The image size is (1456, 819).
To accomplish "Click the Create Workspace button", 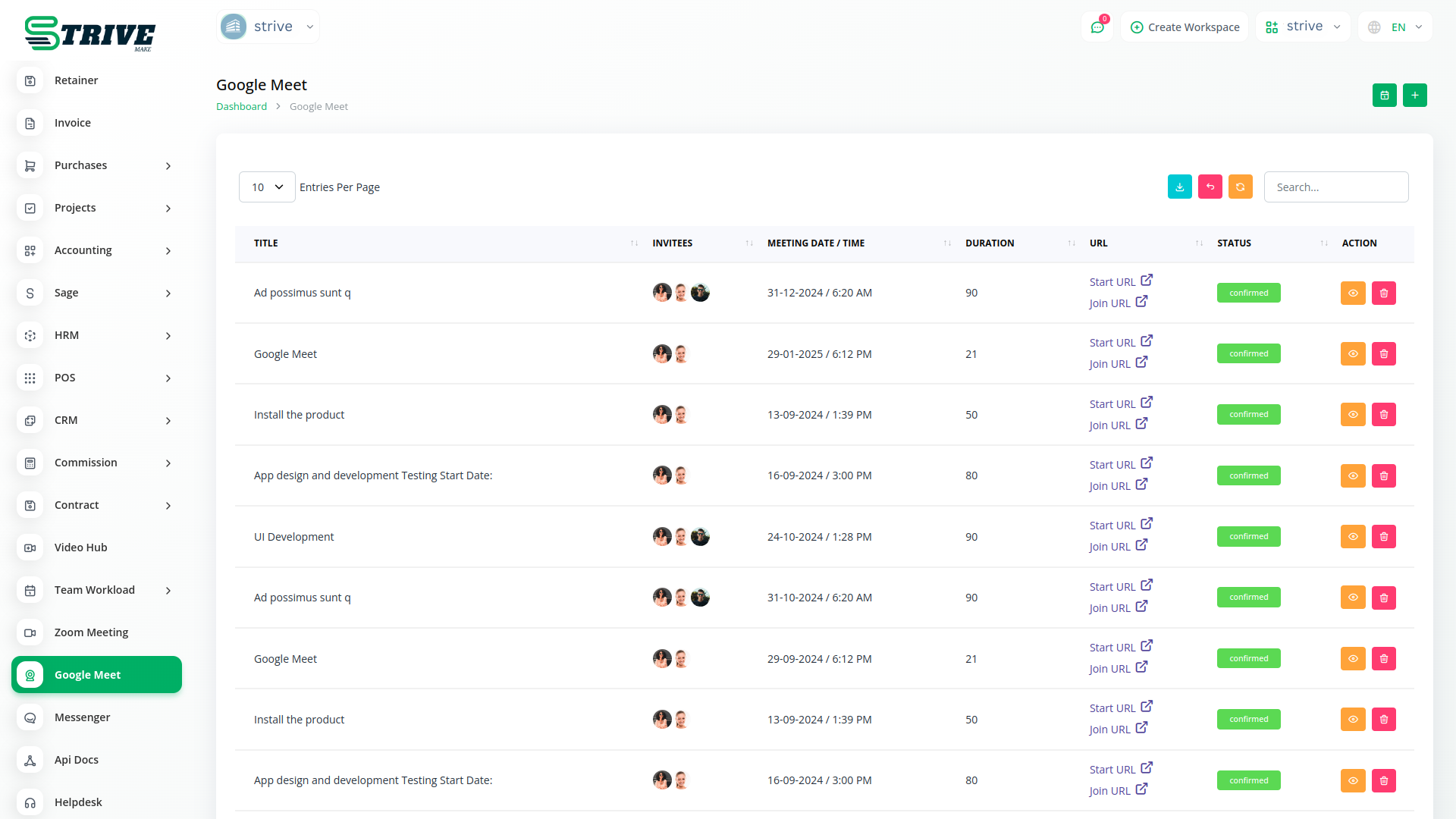I will 1185,27.
